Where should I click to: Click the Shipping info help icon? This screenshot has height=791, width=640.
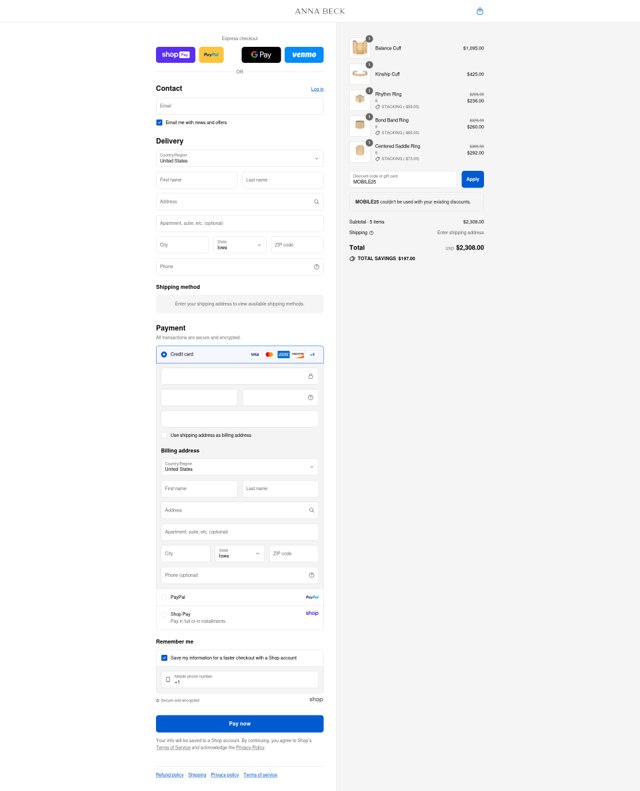coord(372,233)
